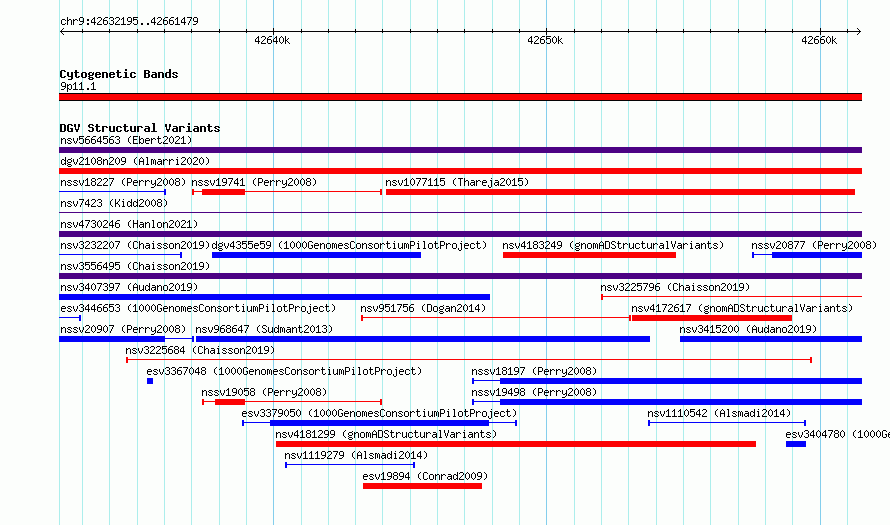Click the nsv5664563 (Ebert2021) variant label
Viewport: 890px width, 525px height.
(x=126, y=140)
